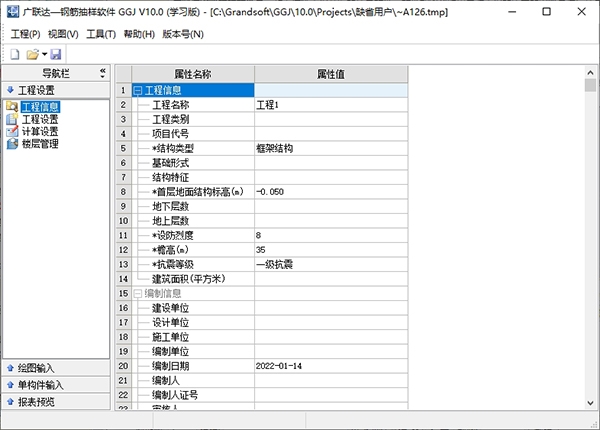Click the 首层地面结构标高 value -0.050
The image size is (600, 430).
(x=331, y=192)
